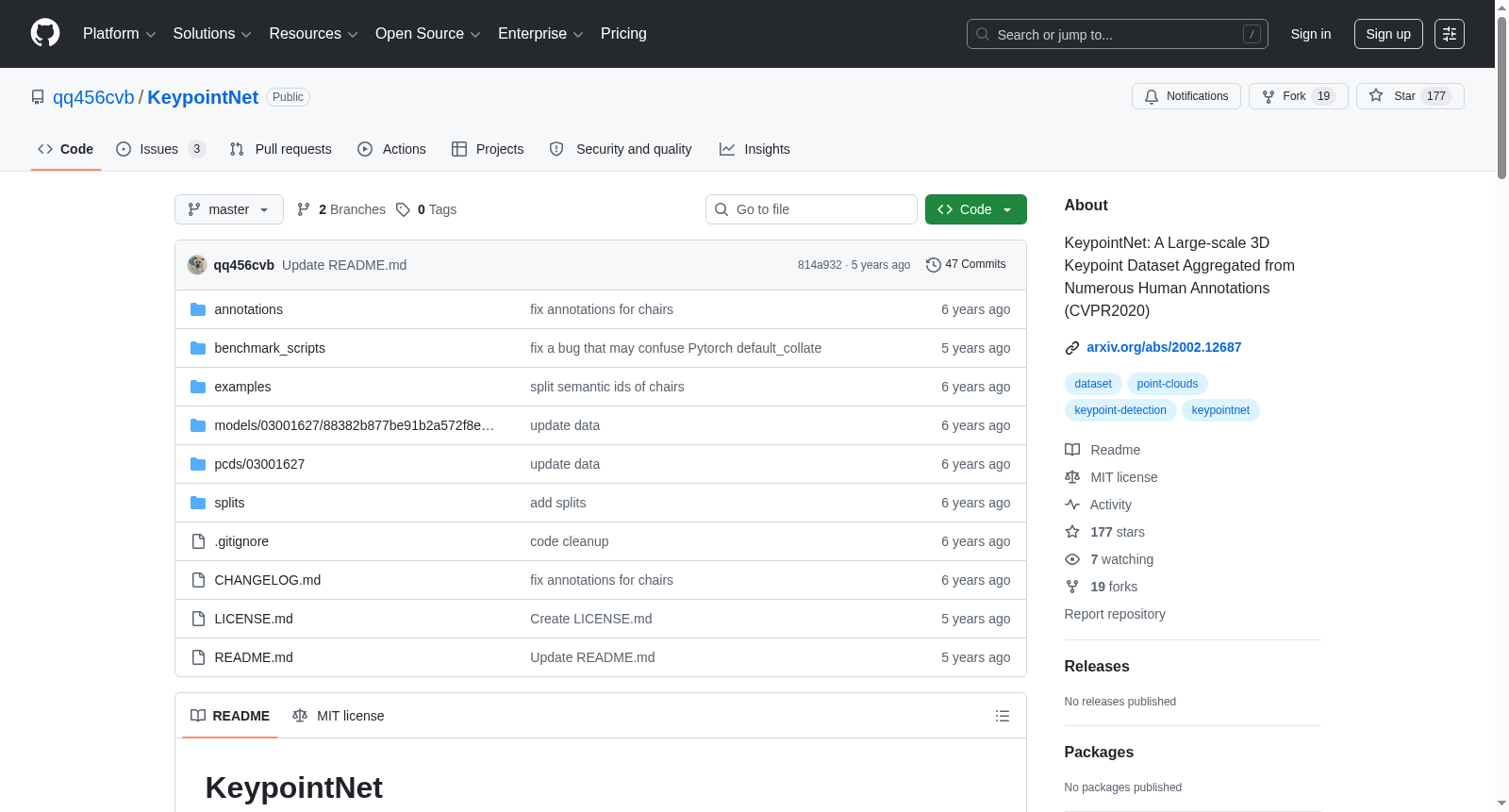The height and width of the screenshot is (812, 1509).
Task: Click the link icon beside arxiv URL
Action: click(x=1072, y=348)
